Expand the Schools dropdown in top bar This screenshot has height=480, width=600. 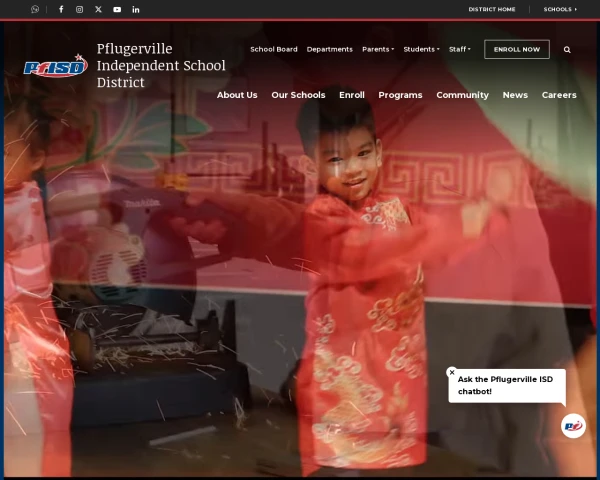[x=560, y=9]
